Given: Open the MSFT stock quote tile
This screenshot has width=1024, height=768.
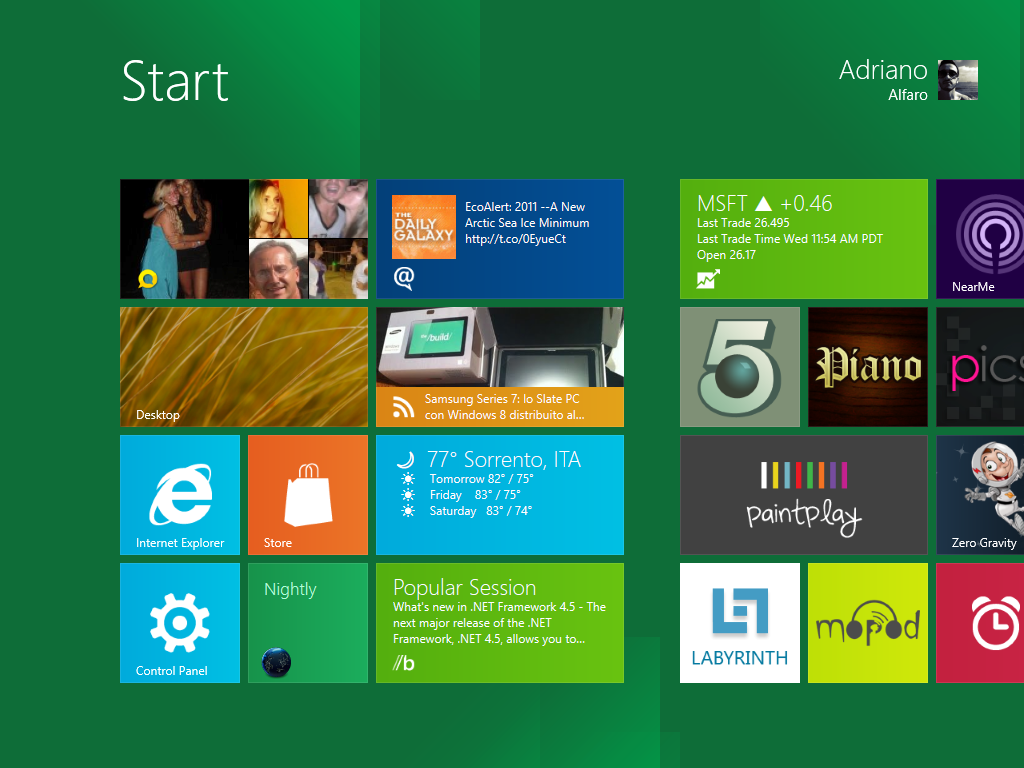Looking at the screenshot, I should (x=804, y=239).
